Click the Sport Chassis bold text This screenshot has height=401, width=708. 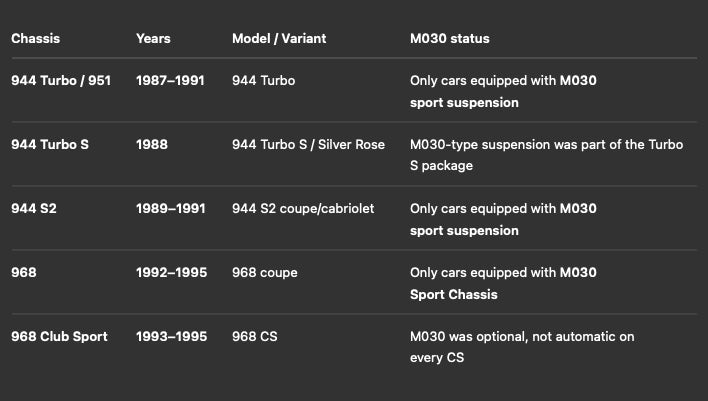454,295
